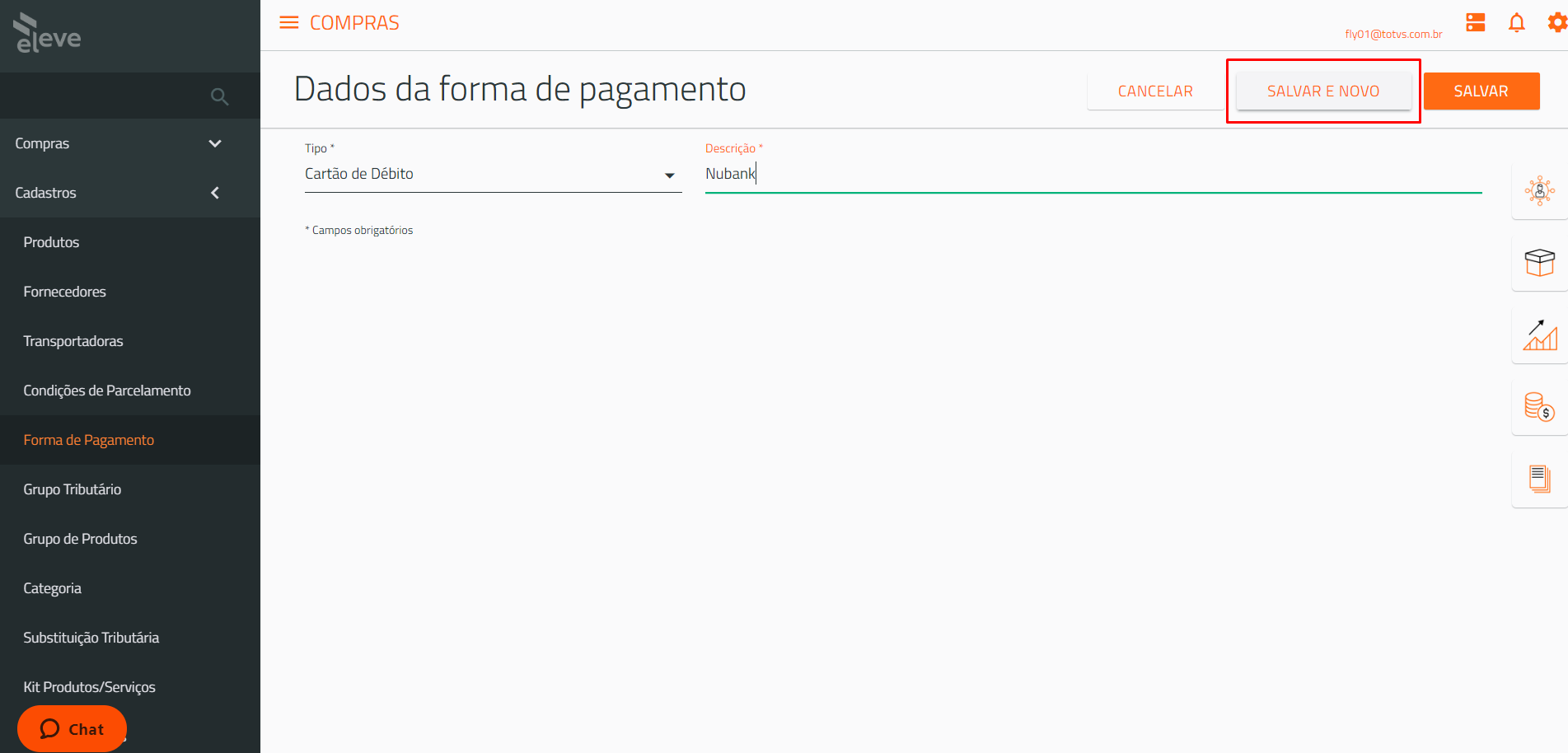
Task: Open the documents icon on right panel
Action: click(1539, 479)
